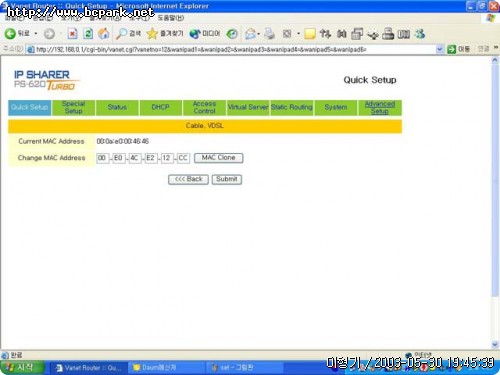Switch to Vanet Router taskbar window
Image resolution: width=500 pixels, height=375 pixels.
click(x=88, y=368)
